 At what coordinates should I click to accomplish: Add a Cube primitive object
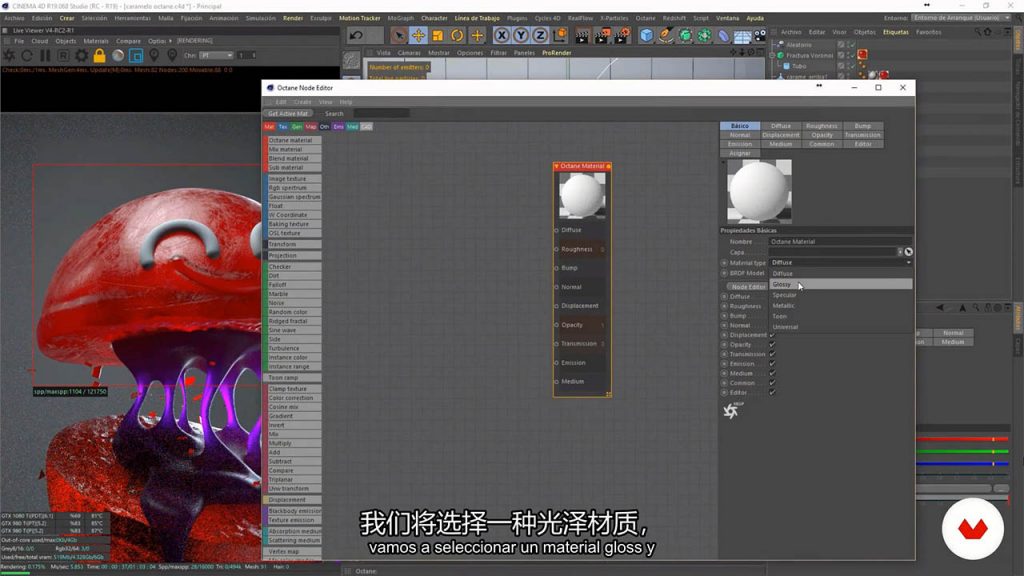tap(646, 35)
